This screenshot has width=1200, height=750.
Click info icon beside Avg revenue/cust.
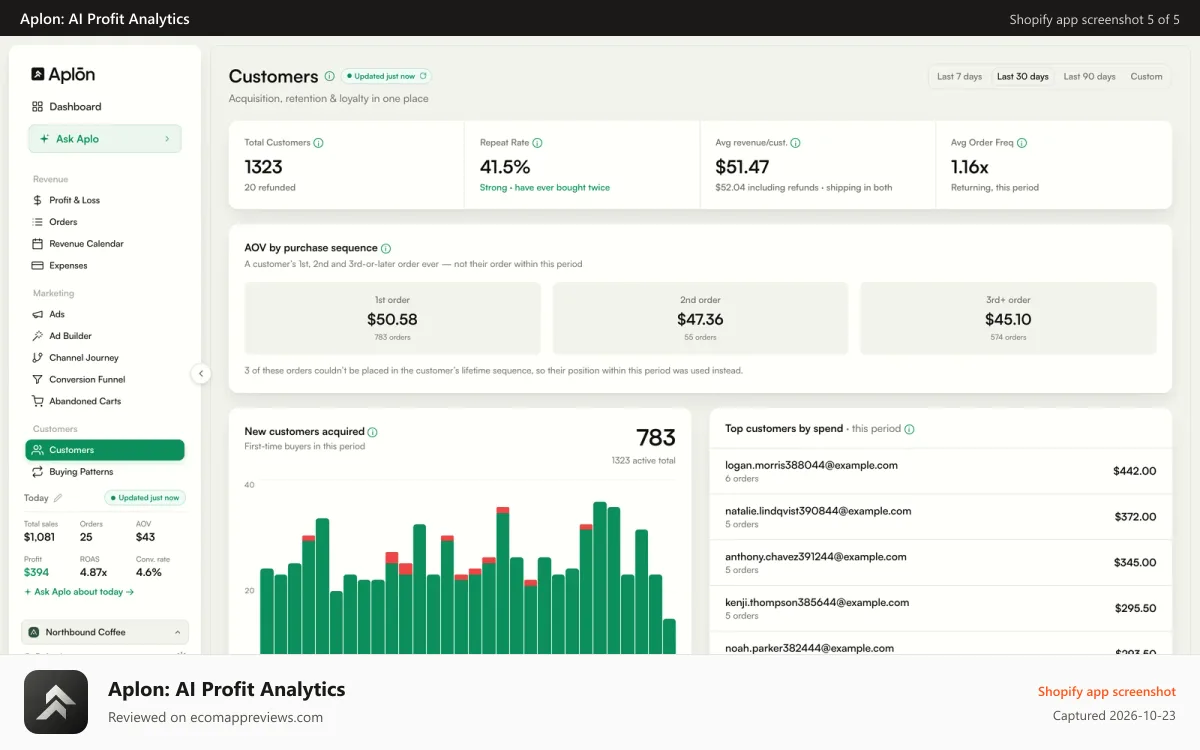(x=795, y=143)
